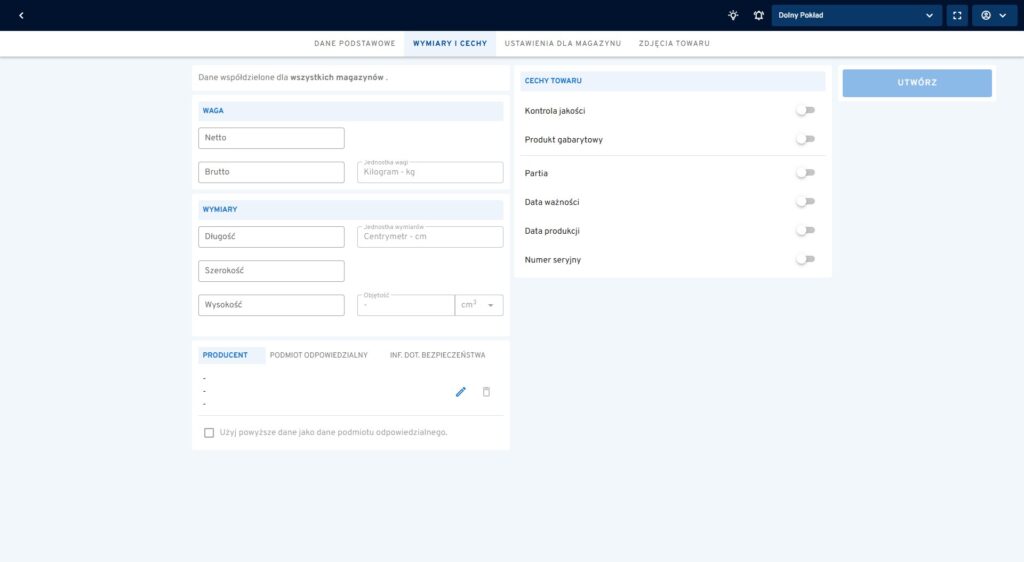Open the user account menu
1024x562 pixels.
click(x=994, y=15)
